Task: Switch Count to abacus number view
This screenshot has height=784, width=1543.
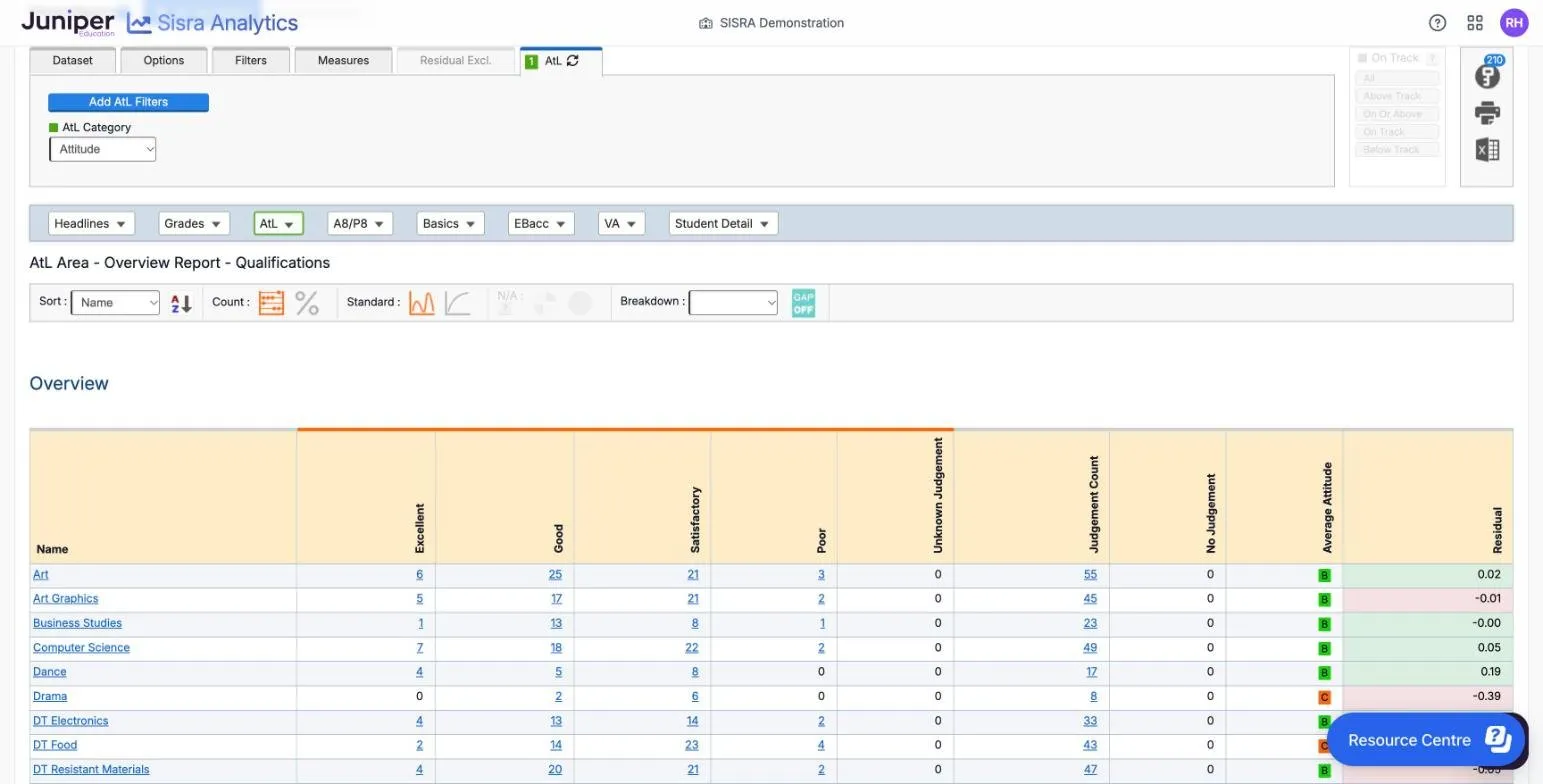Action: (x=271, y=303)
